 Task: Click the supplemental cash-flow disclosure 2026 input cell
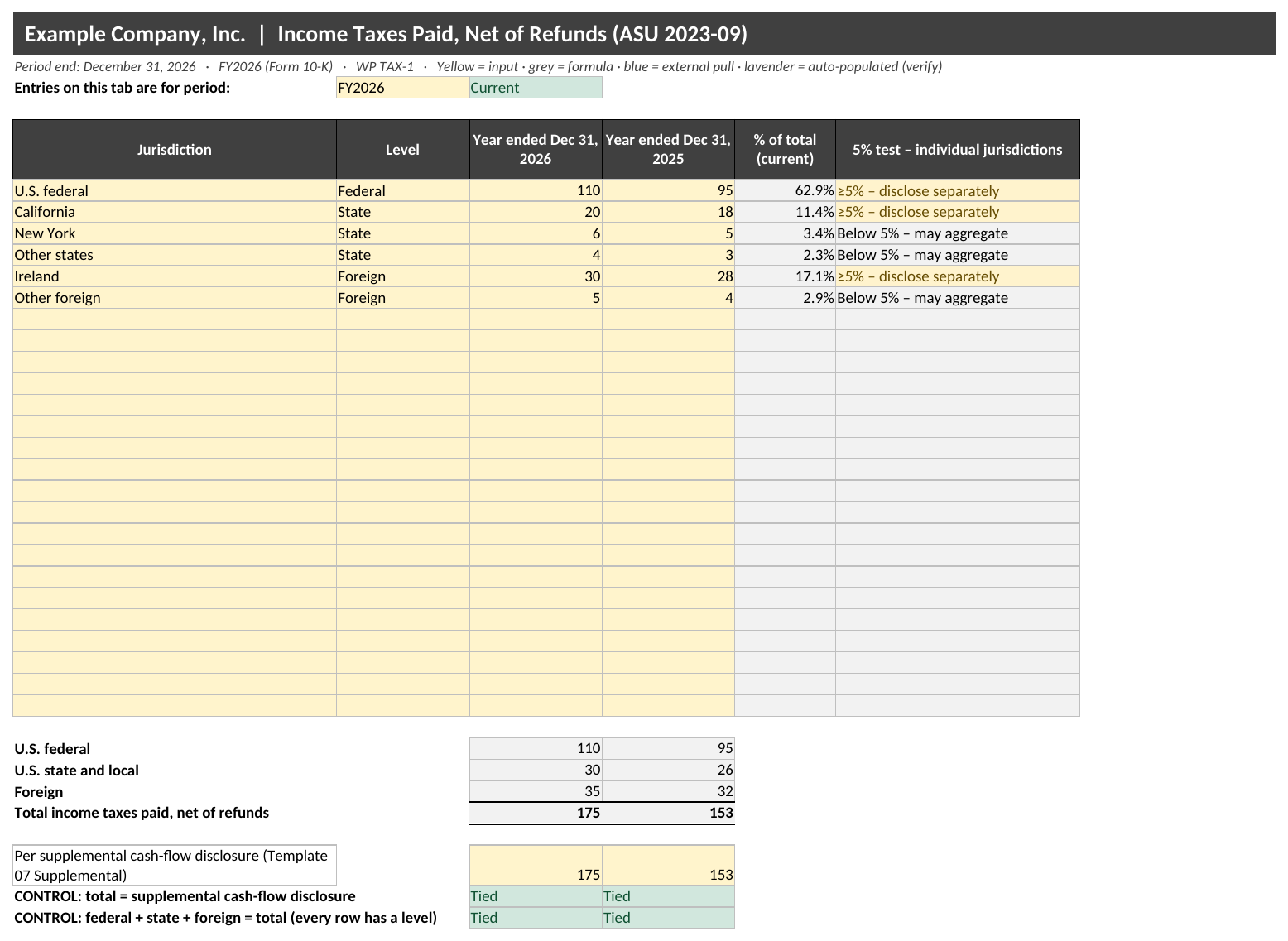click(536, 866)
